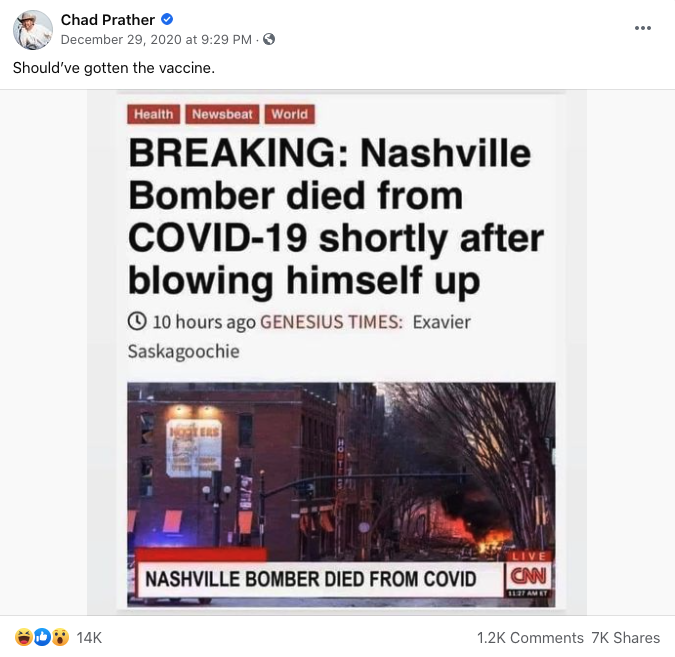
Task: Select the World category tag
Action: click(290, 114)
